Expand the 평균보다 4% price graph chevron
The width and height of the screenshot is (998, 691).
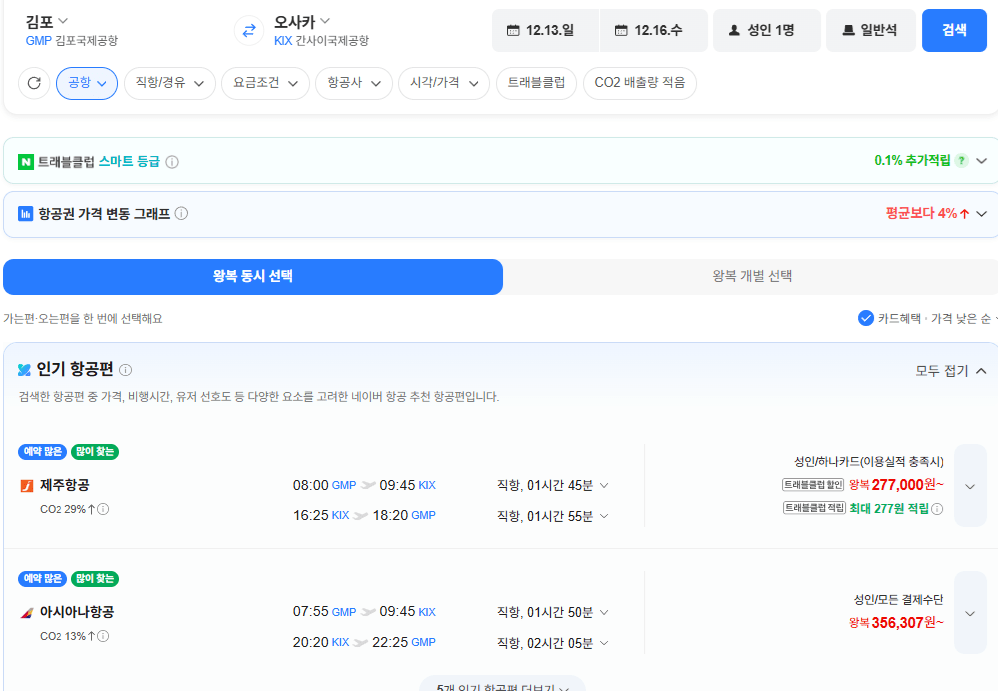pos(981,214)
